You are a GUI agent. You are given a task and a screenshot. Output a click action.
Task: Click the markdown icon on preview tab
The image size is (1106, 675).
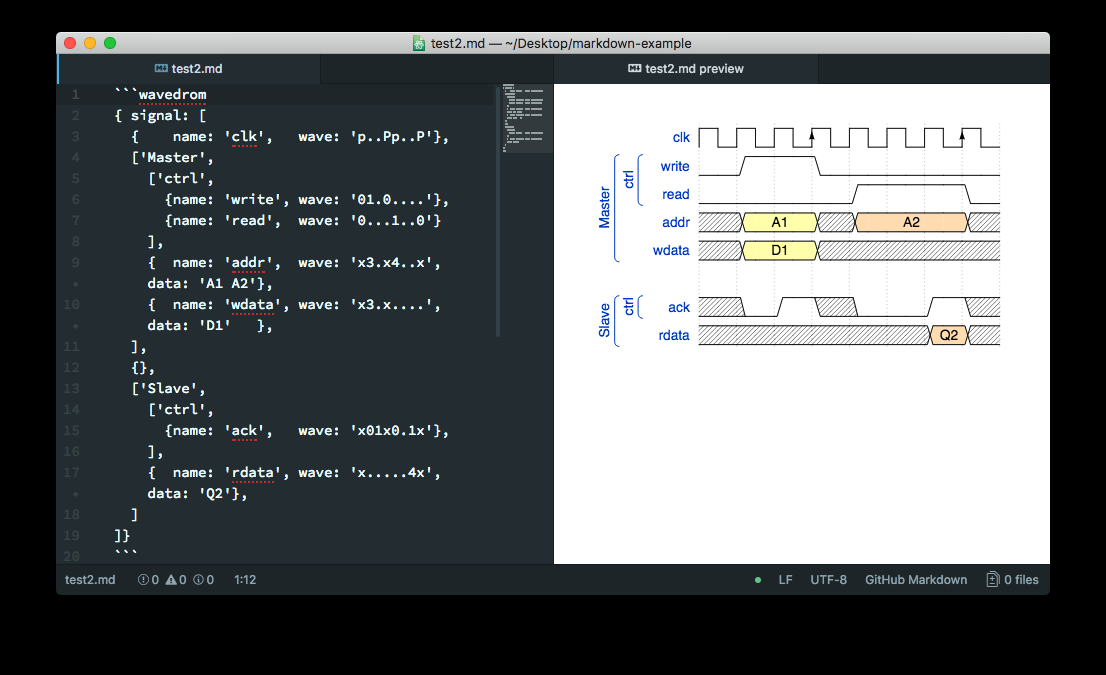(634, 69)
